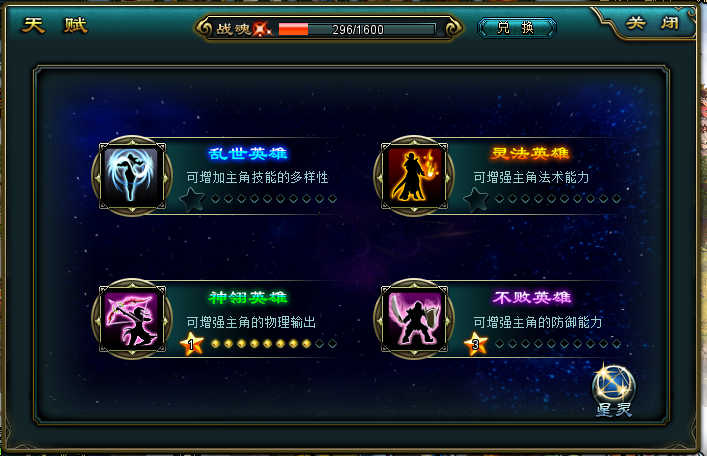707x456 pixels.
Task: Click the gold level-3 star of 不败英雄
Action: click(x=476, y=344)
